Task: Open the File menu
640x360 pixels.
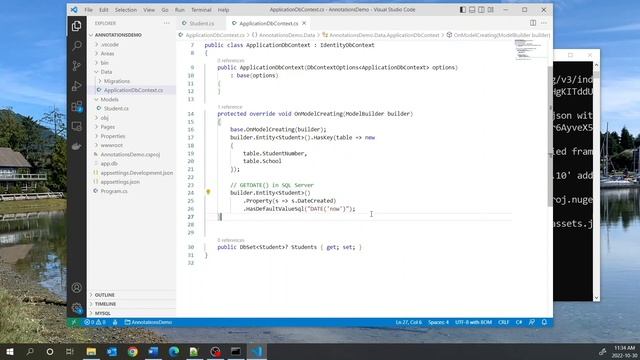Action: click(x=89, y=10)
